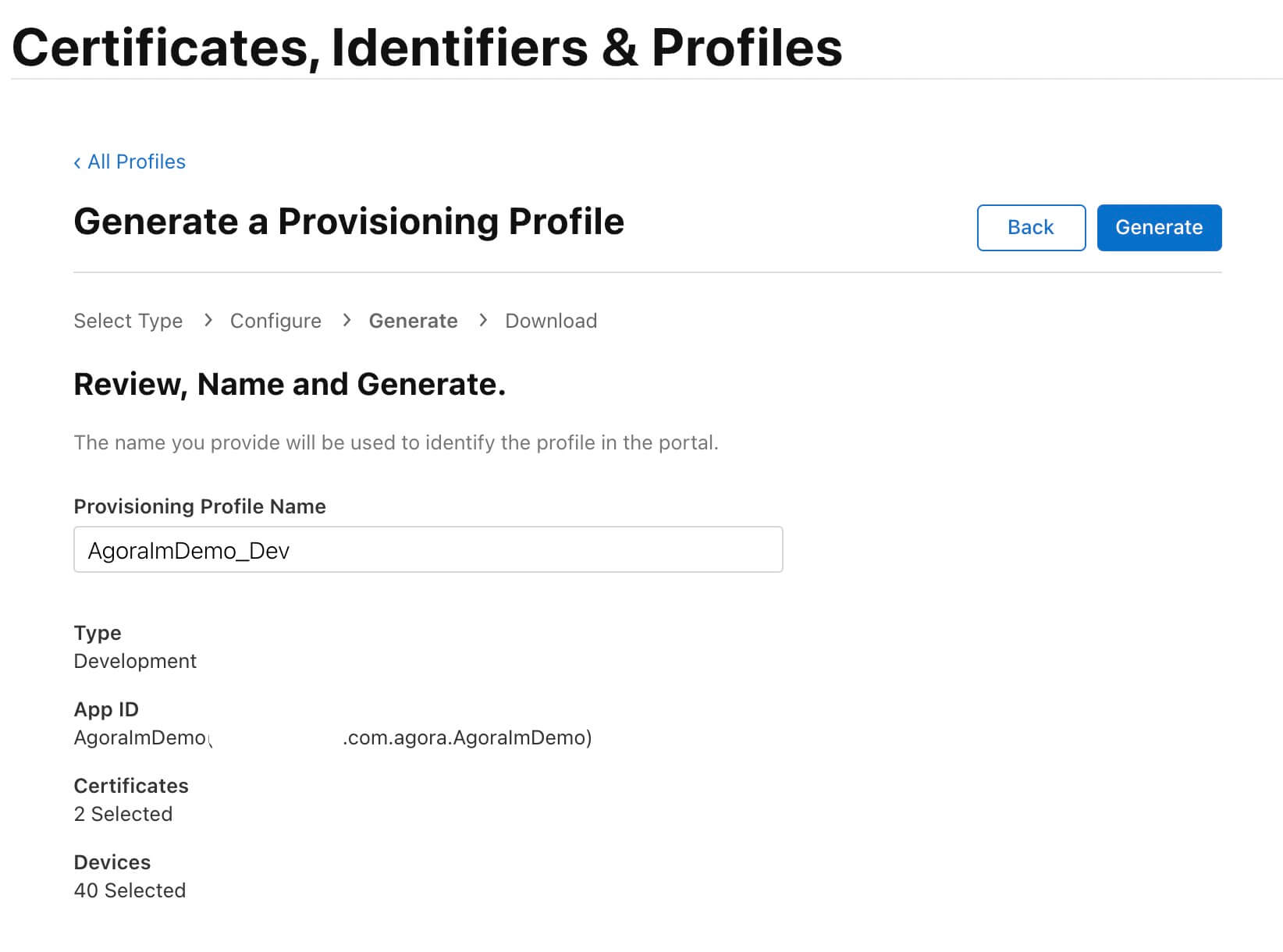Image resolution: width=1283 pixels, height=952 pixels.
Task: Click the Development type value
Action: point(135,661)
